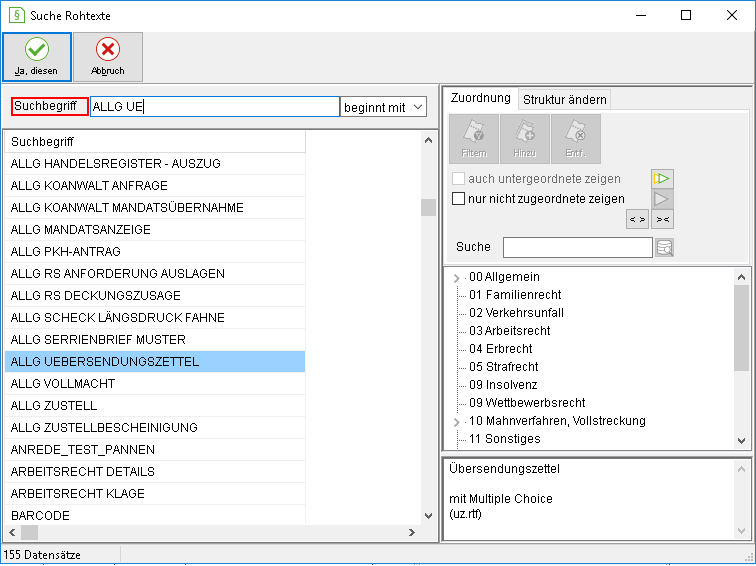This screenshot has height=566, width=756.
Task: Cancel via the red Abbruch icon
Action: 108,57
